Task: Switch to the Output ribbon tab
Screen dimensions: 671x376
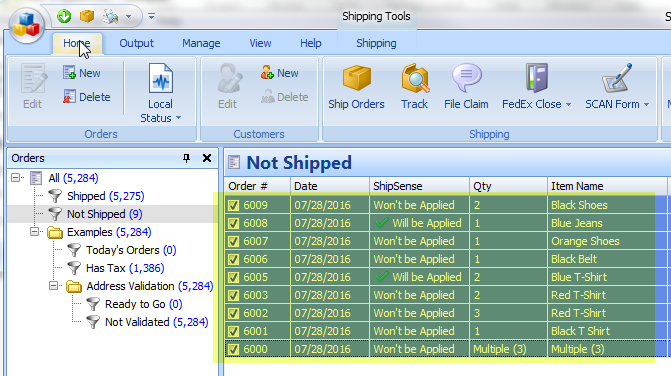Action: (137, 43)
